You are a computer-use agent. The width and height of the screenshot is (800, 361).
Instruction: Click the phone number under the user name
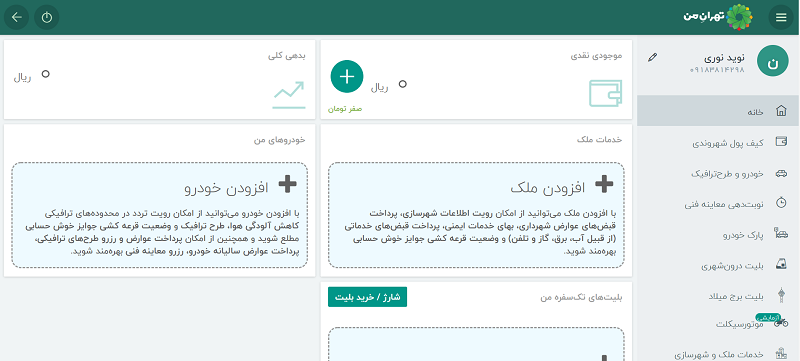coord(717,70)
